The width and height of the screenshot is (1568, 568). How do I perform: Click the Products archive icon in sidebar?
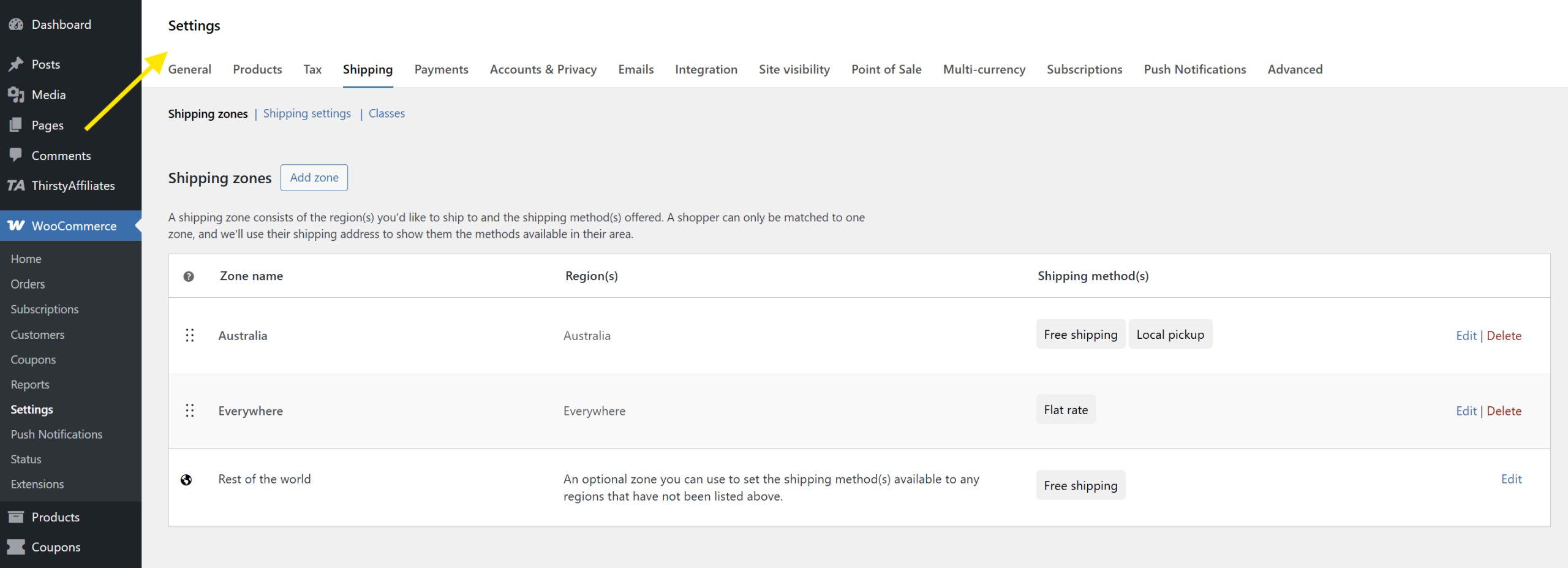(x=16, y=517)
